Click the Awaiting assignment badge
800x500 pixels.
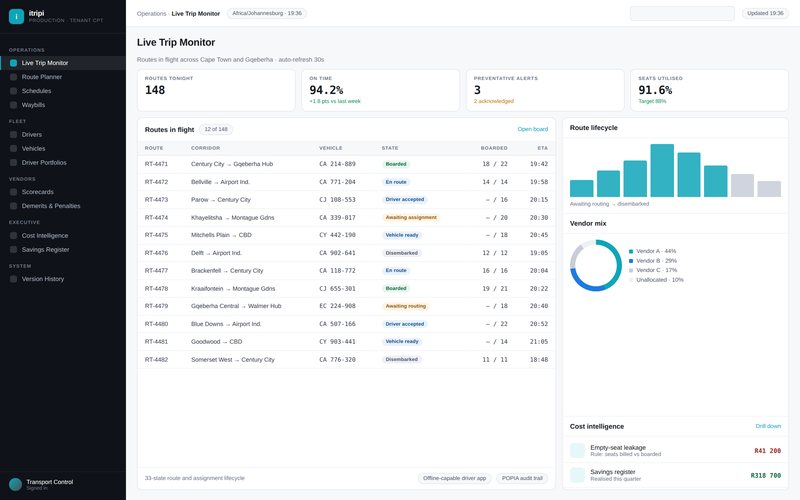411,217
